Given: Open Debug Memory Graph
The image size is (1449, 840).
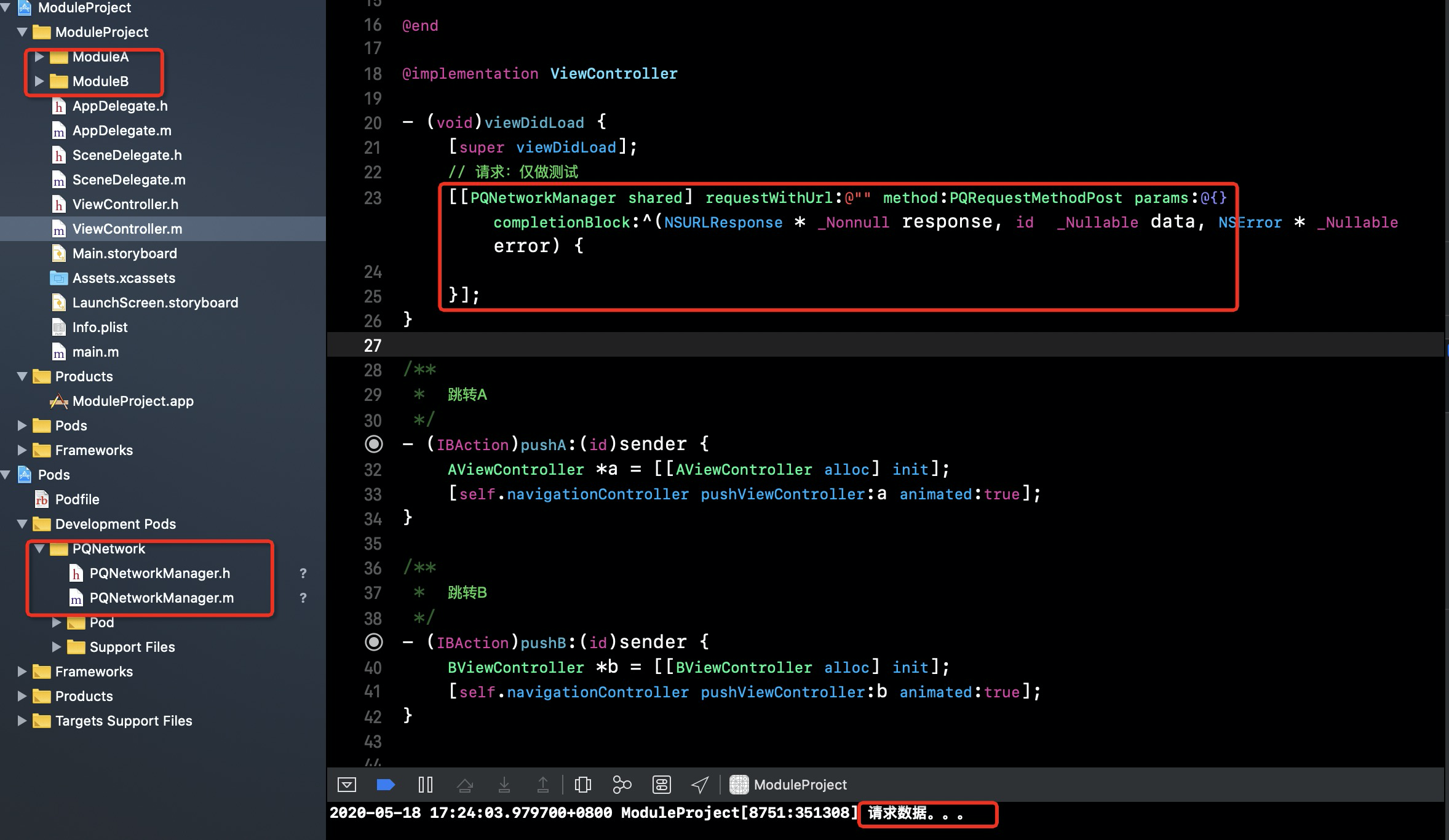Looking at the screenshot, I should pyautogui.click(x=622, y=785).
